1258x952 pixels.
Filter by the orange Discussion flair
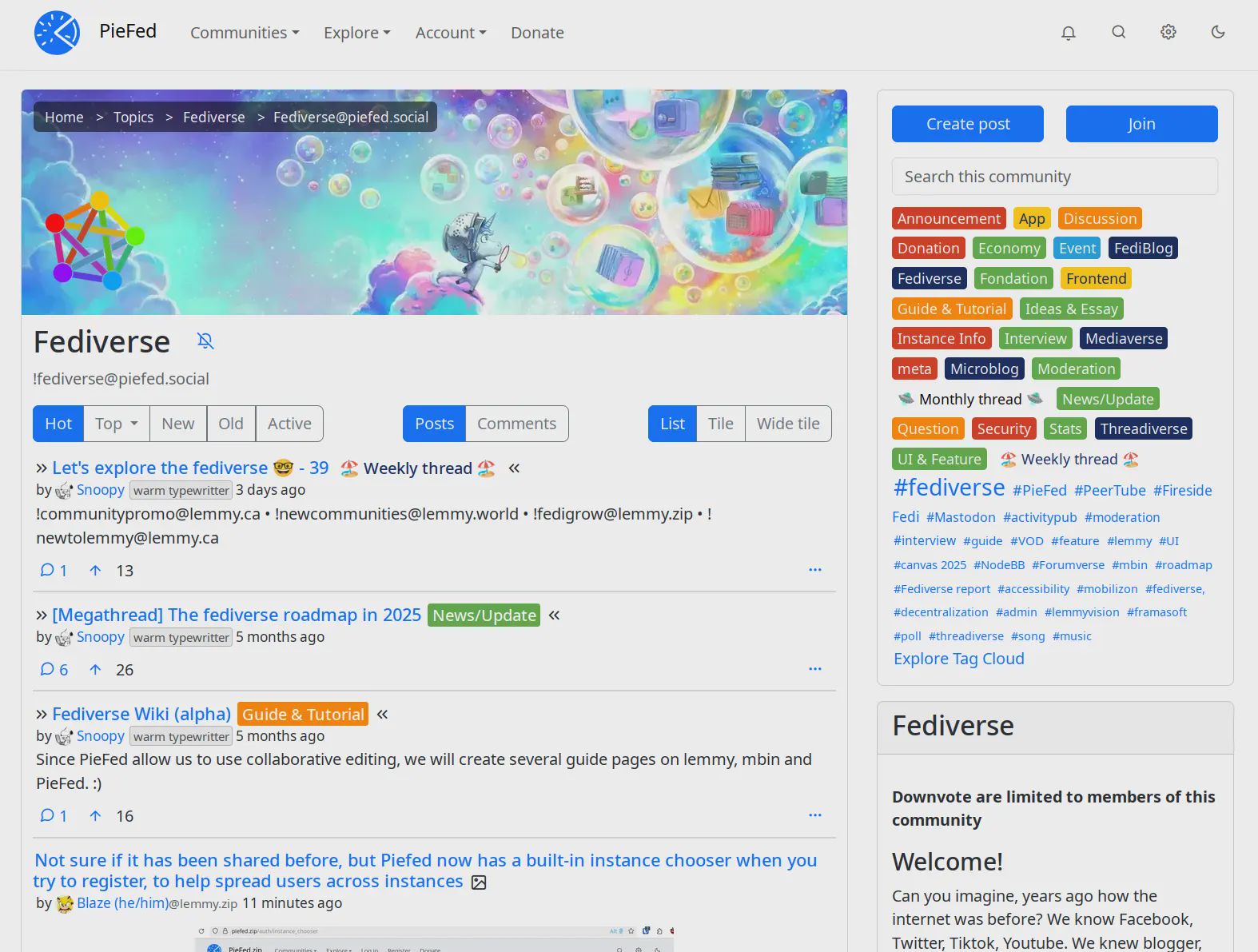coord(1099,218)
